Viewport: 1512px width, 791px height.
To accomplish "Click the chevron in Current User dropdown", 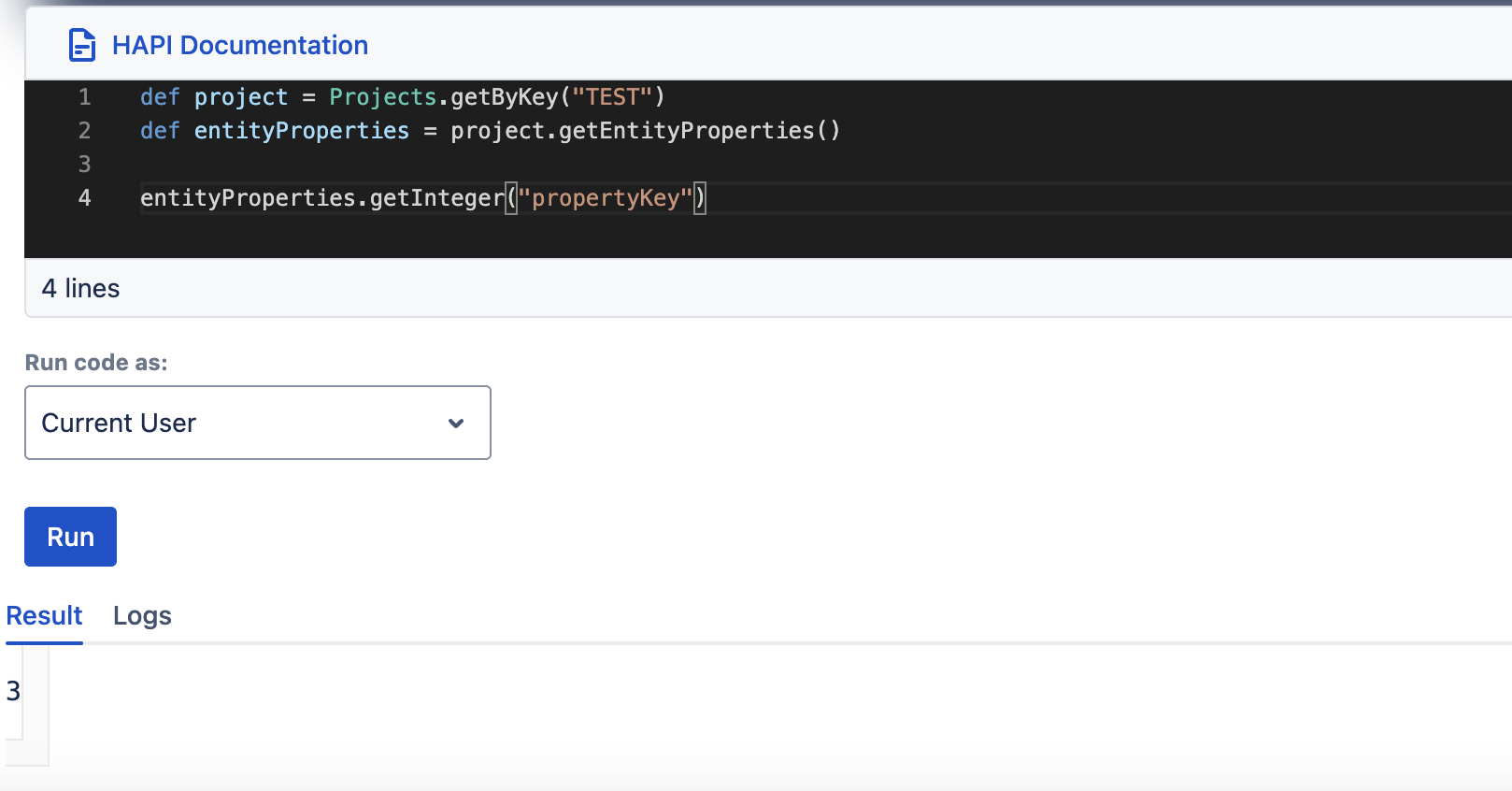I will pos(456,423).
